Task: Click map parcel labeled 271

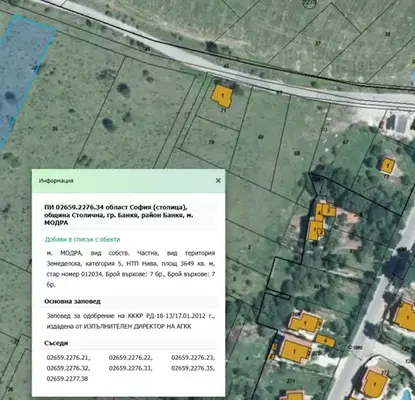Action: (291, 381)
